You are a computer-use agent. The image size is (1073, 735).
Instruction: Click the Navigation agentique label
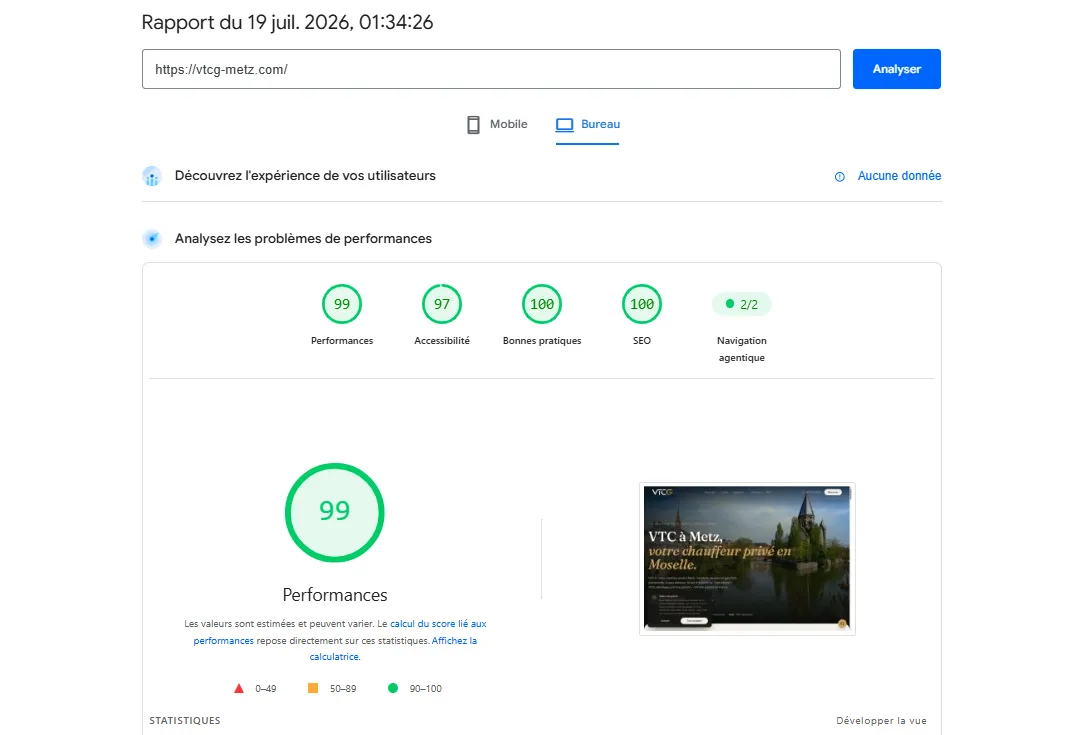[742, 349]
